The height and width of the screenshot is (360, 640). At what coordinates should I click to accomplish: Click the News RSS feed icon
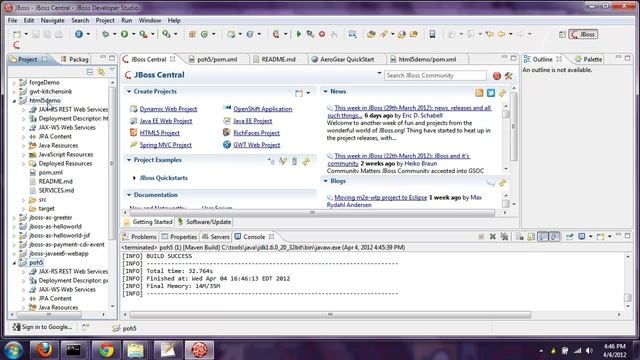click(x=479, y=93)
